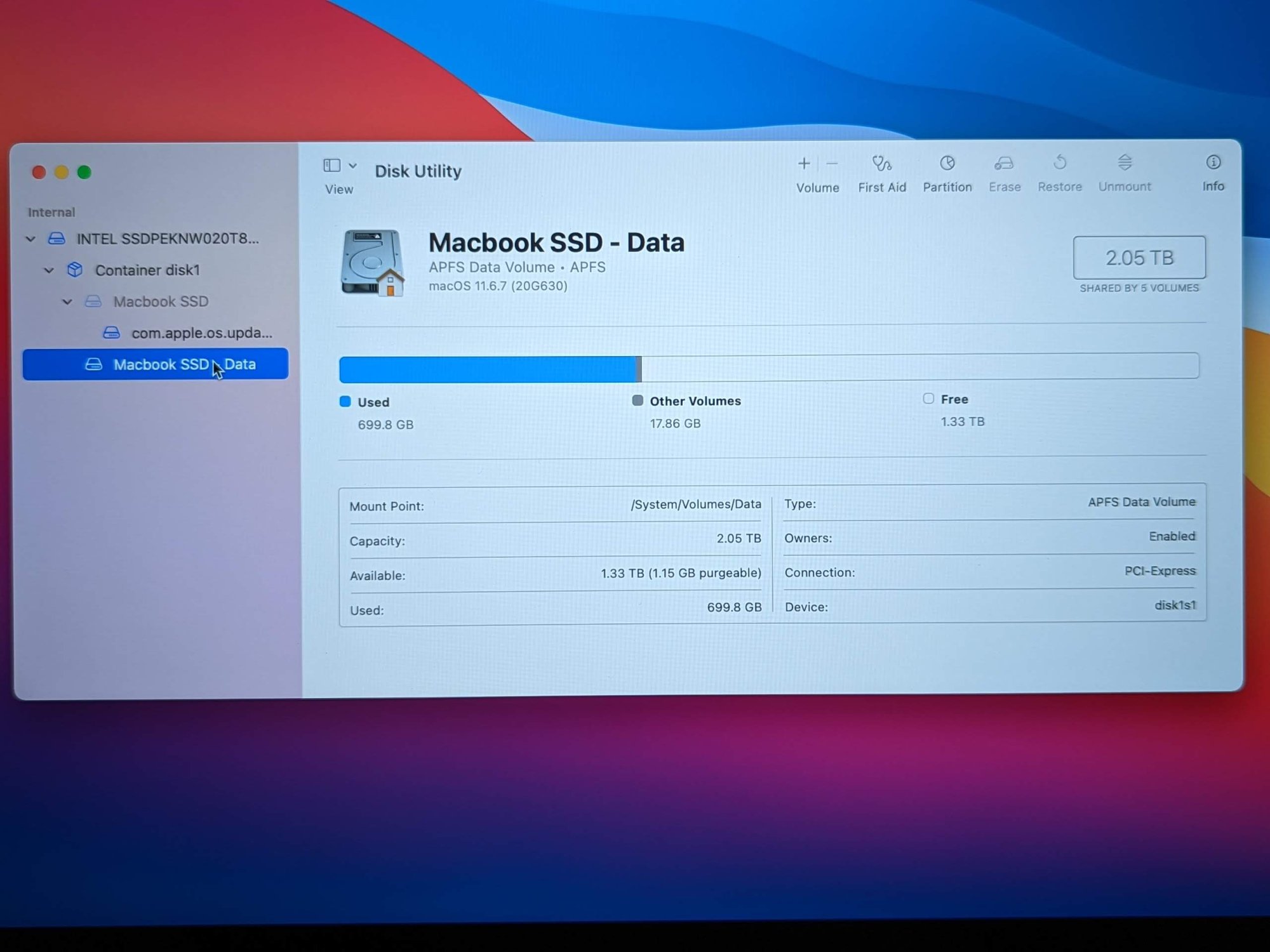Collapse the INTEL SSDPEKNW020T8 disk tree
The width and height of the screenshot is (1270, 952).
(x=30, y=239)
